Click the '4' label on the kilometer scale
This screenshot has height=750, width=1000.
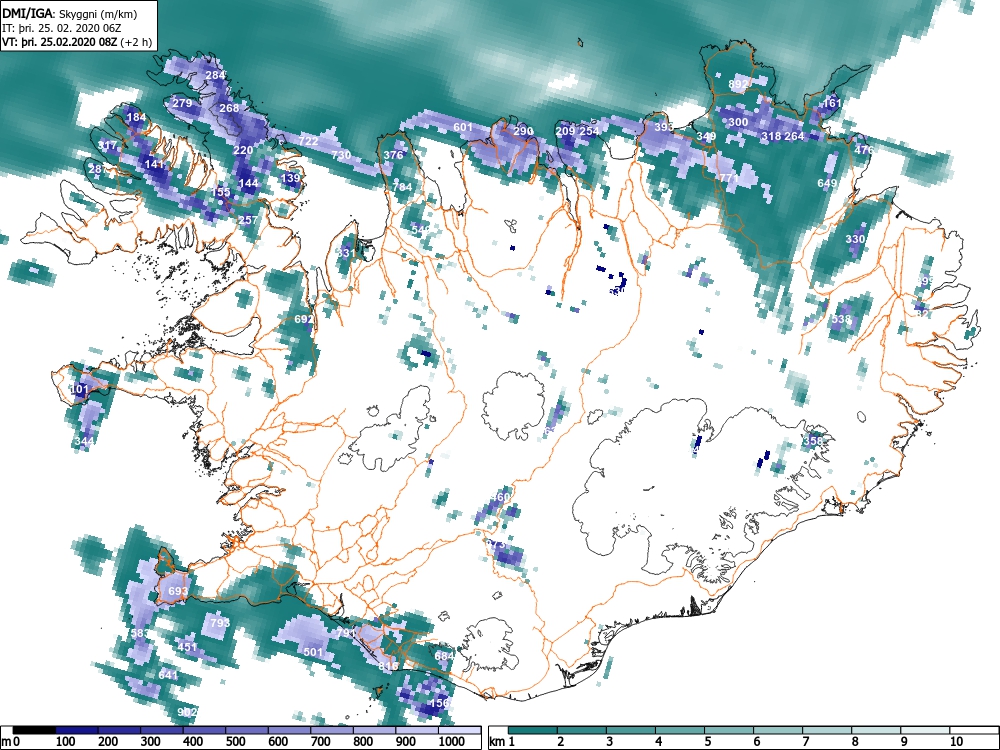tap(658, 742)
